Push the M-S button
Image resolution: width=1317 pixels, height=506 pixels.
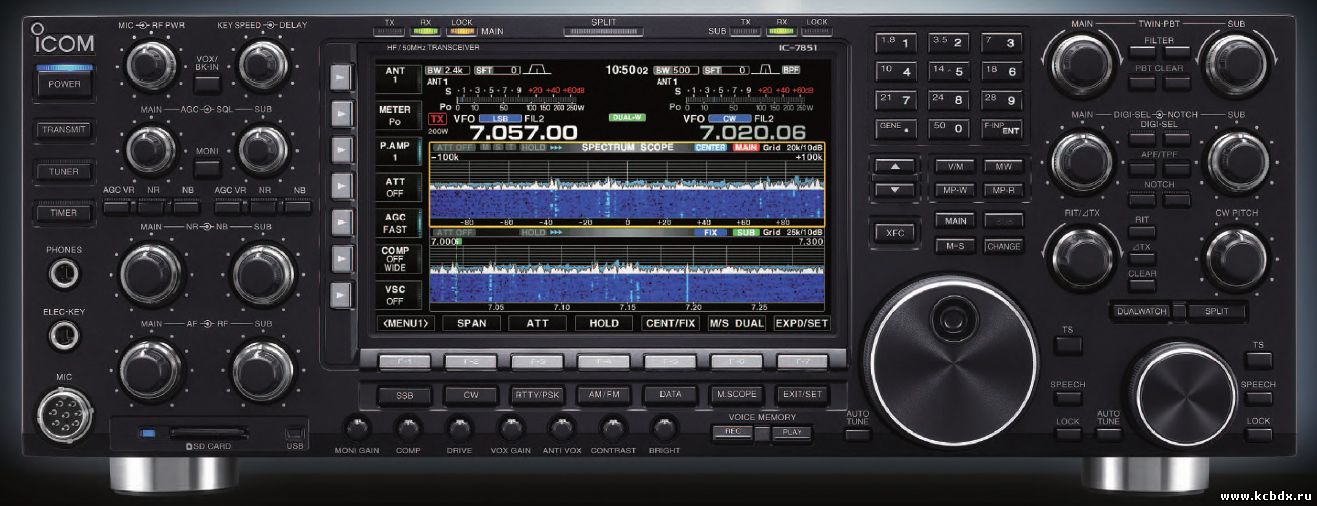pos(954,246)
